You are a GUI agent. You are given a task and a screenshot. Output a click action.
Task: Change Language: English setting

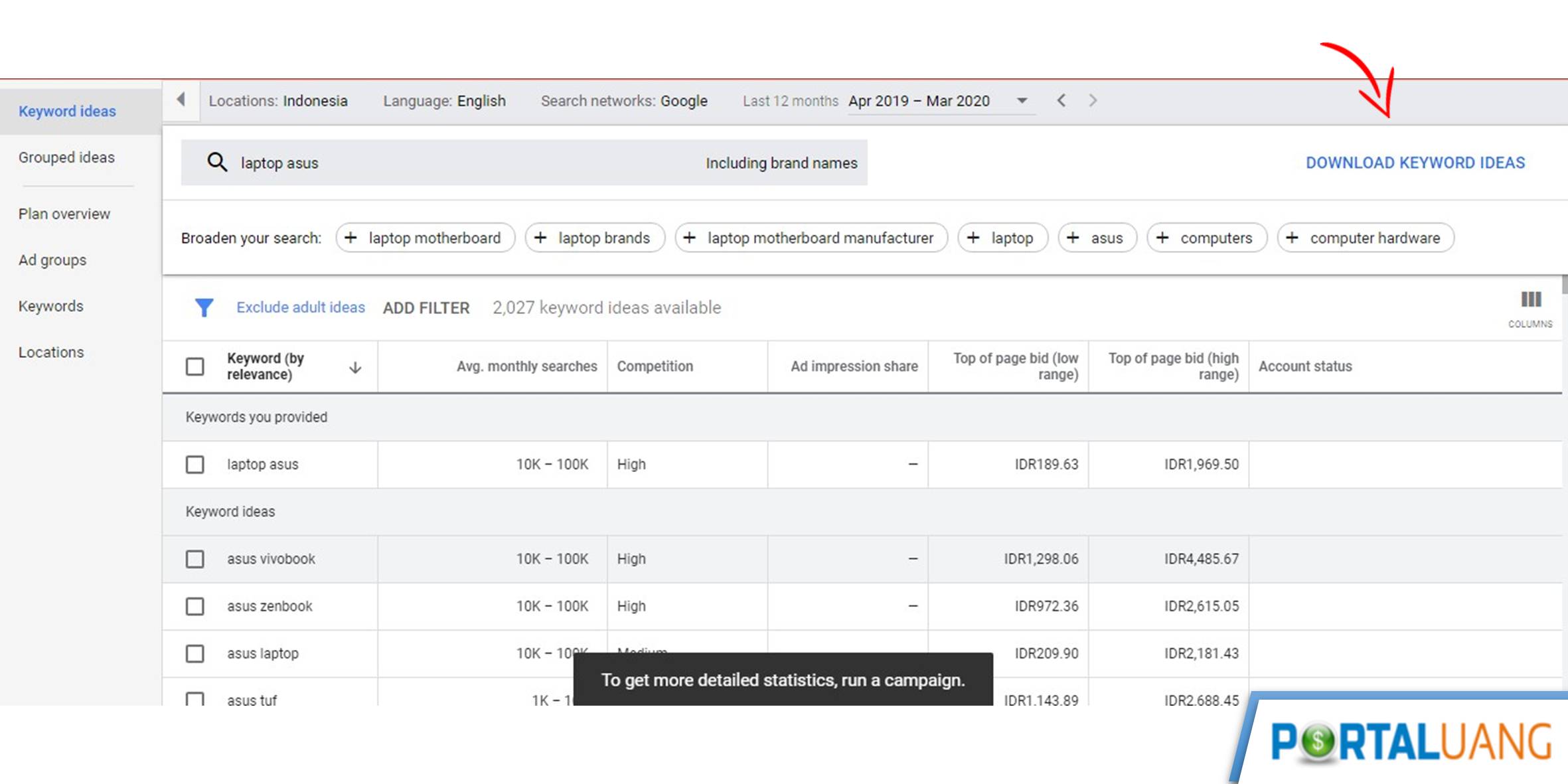[443, 101]
